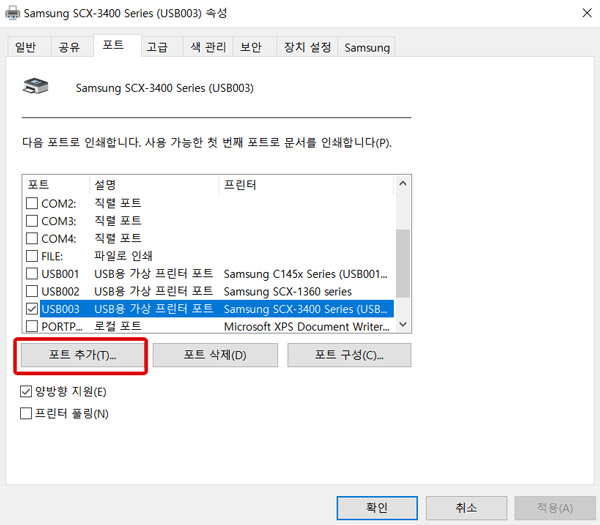Confirm with the 확인 button
The height and width of the screenshot is (525, 600).
tap(377, 508)
